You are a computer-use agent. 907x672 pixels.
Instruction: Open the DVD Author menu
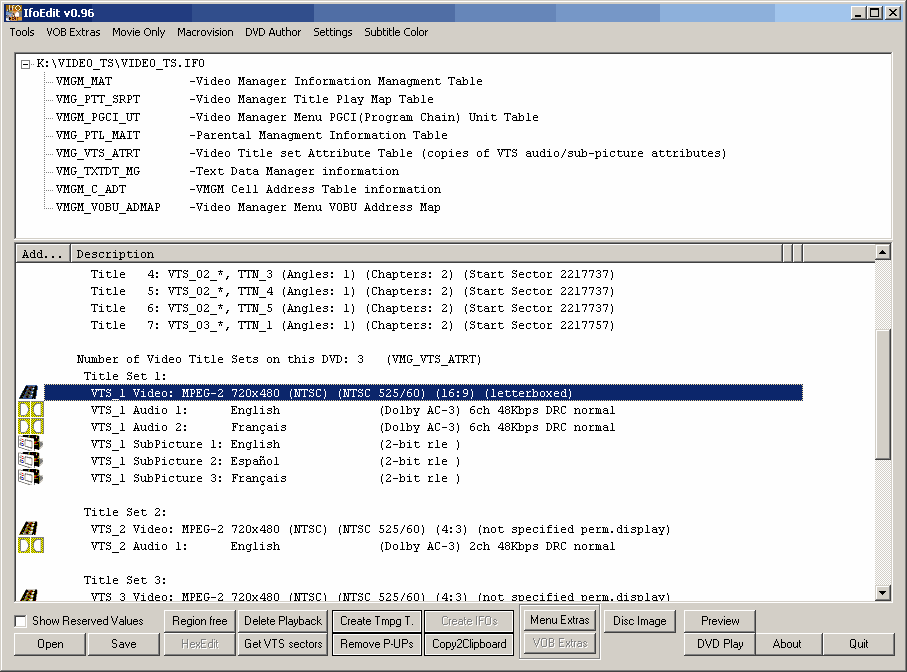pos(273,32)
